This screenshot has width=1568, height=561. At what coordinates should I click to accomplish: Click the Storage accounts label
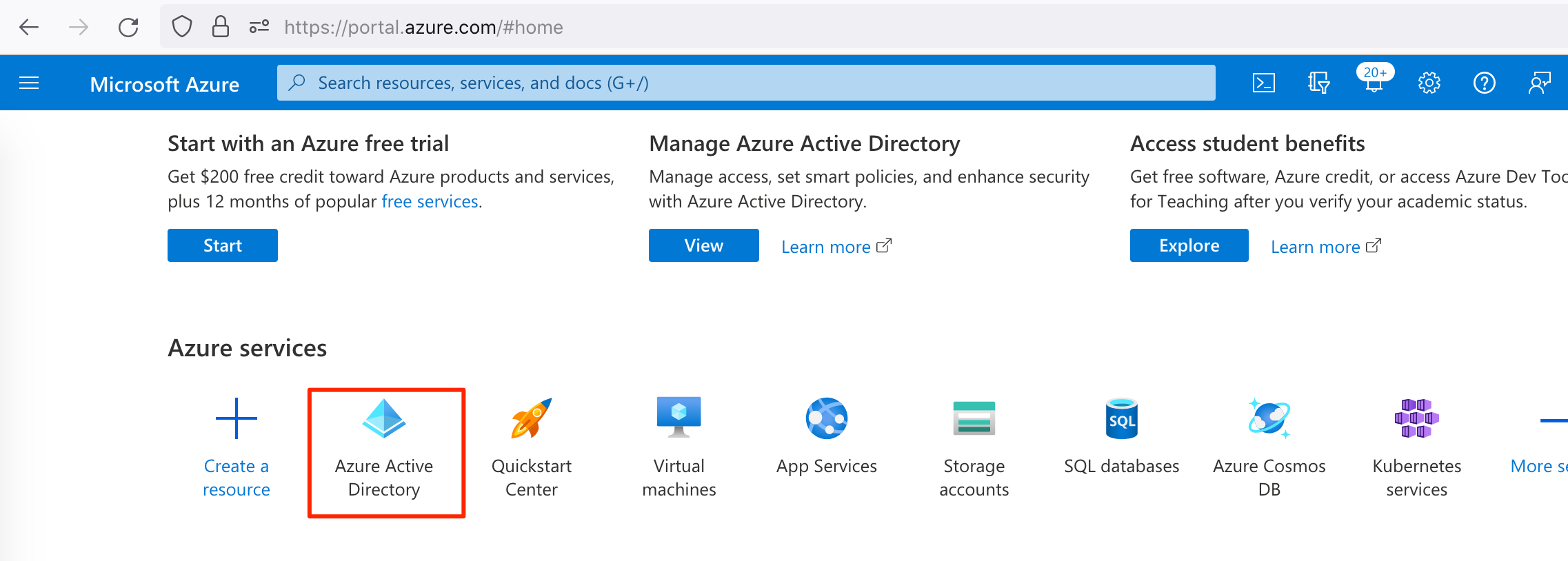(974, 478)
